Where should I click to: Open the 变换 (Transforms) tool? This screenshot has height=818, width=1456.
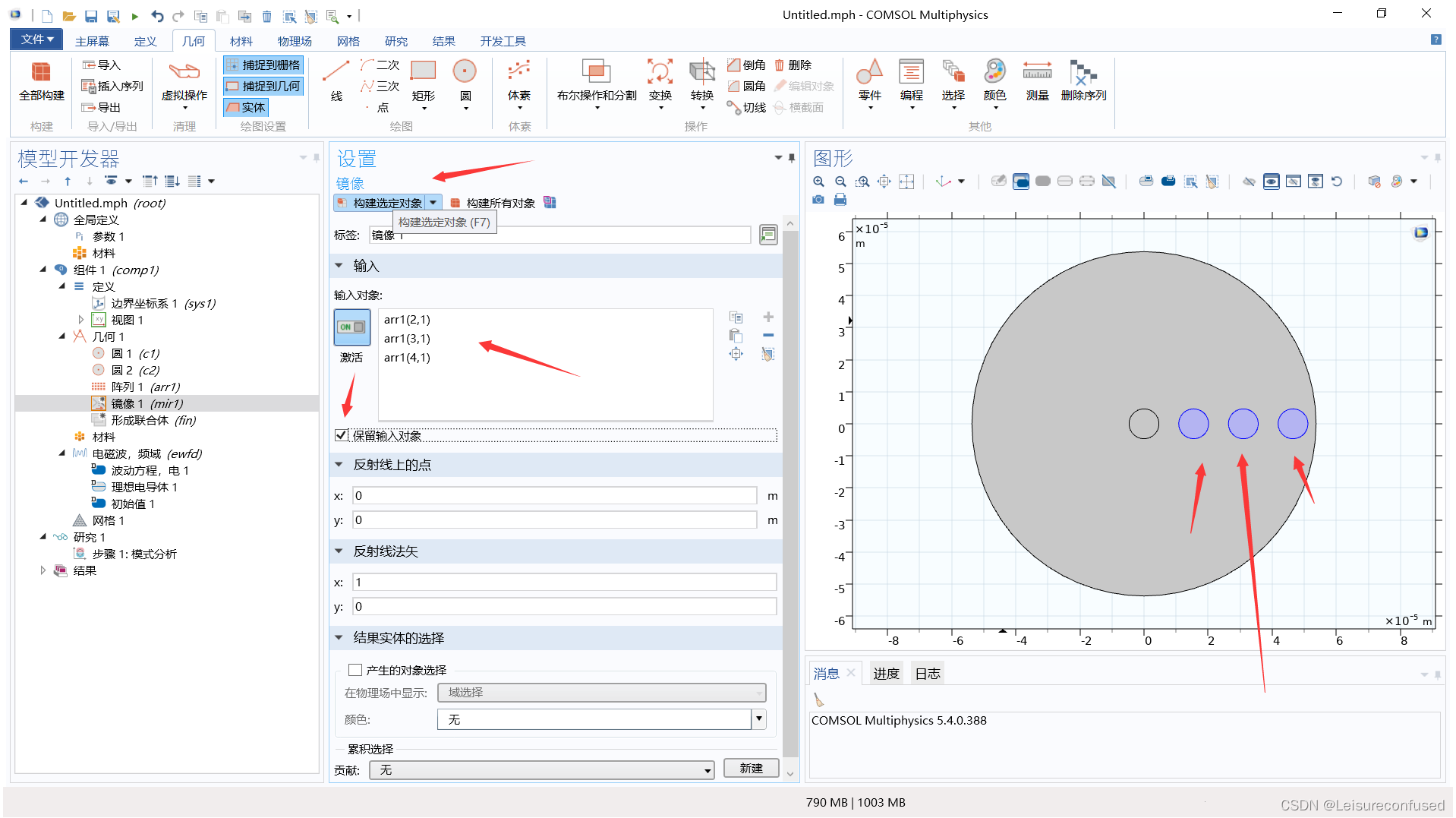660,84
